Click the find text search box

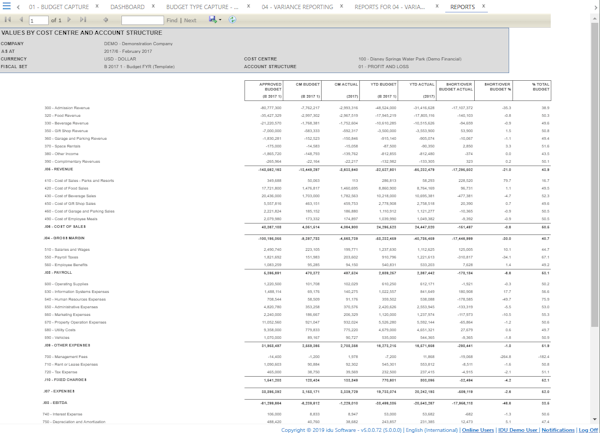(141, 20)
